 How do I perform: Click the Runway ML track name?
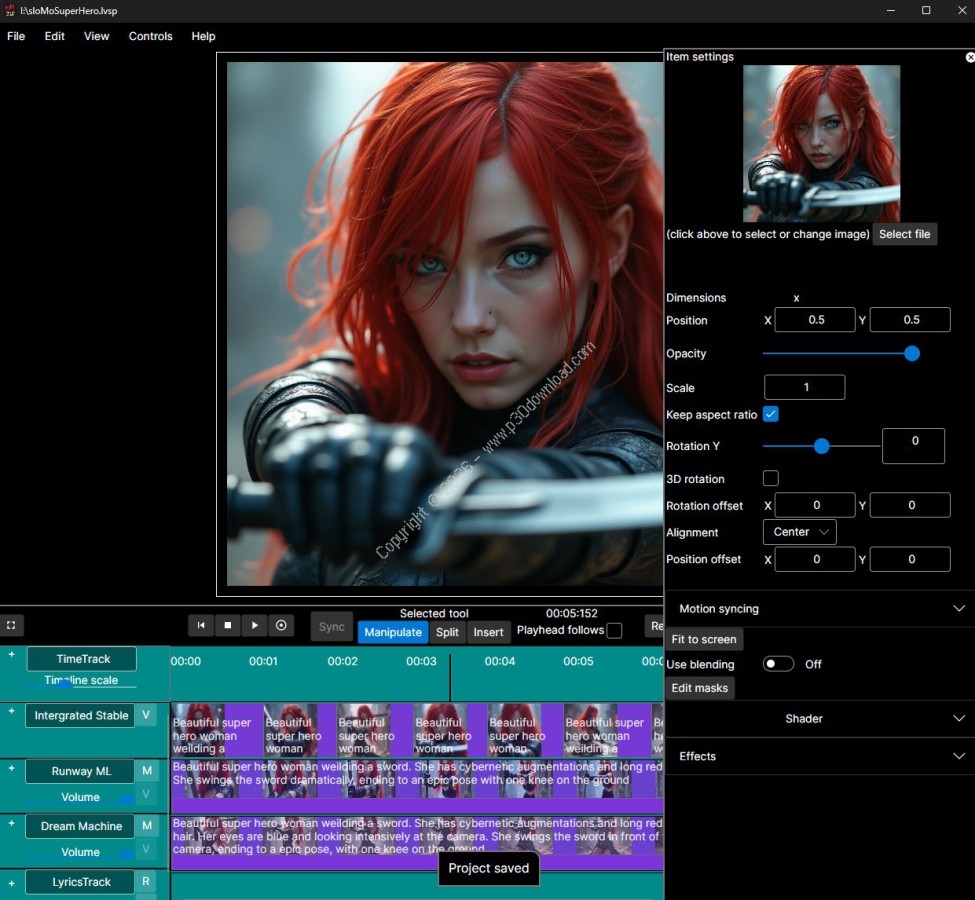pyautogui.click(x=80, y=771)
